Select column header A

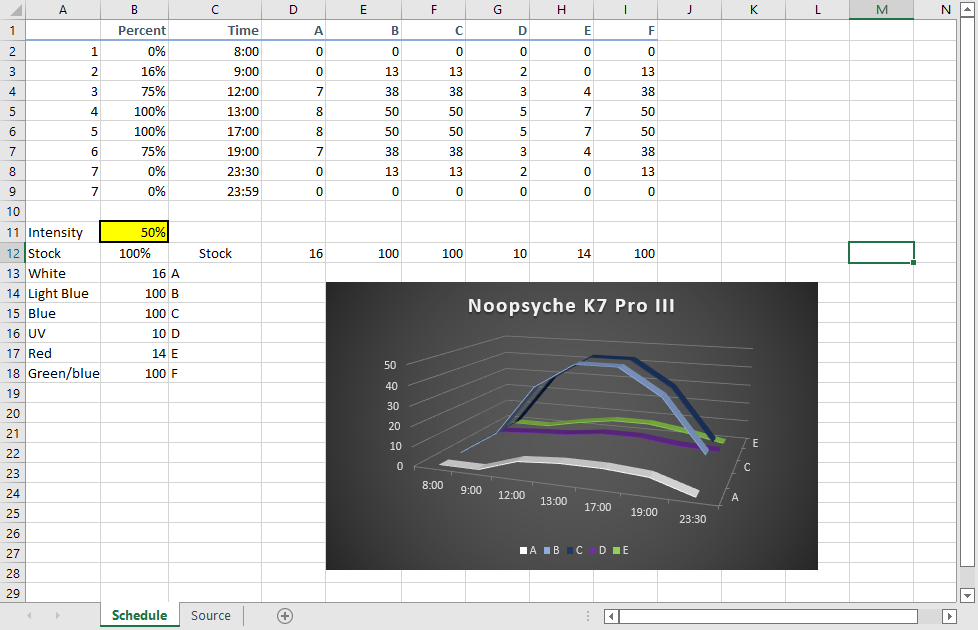tap(63, 9)
